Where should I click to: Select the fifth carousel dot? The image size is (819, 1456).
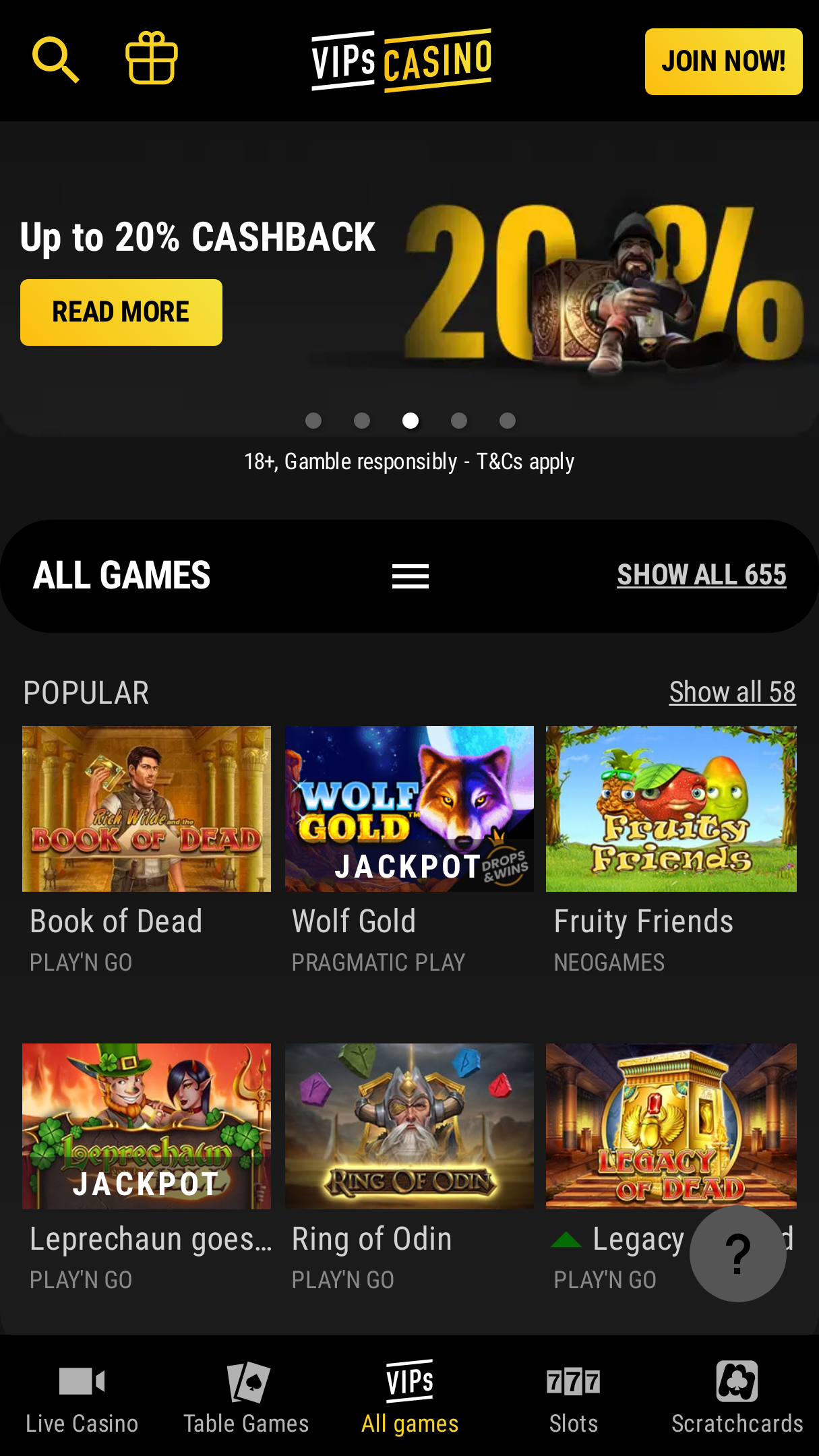(x=508, y=421)
